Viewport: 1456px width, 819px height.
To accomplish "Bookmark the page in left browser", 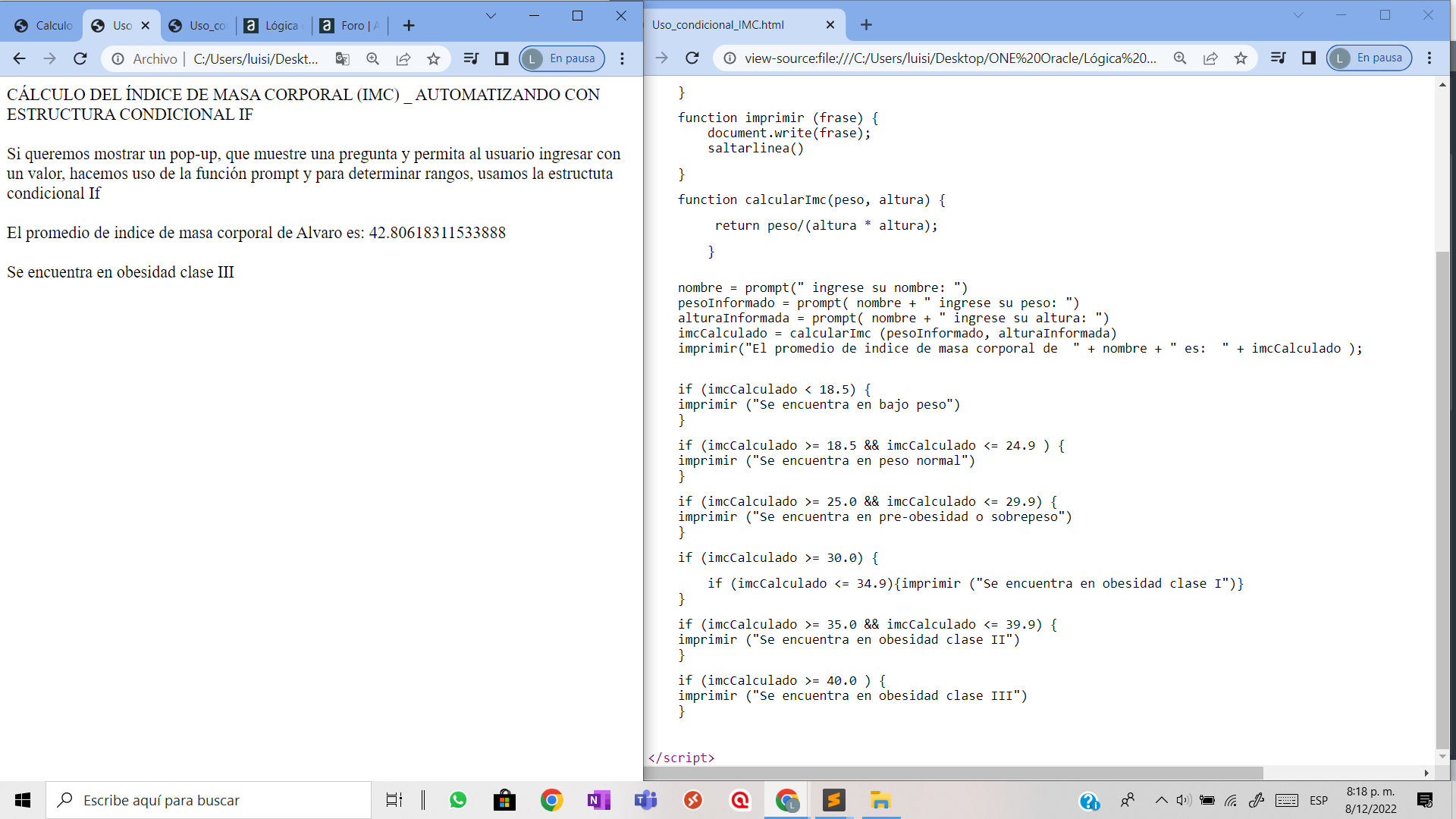I will (434, 58).
